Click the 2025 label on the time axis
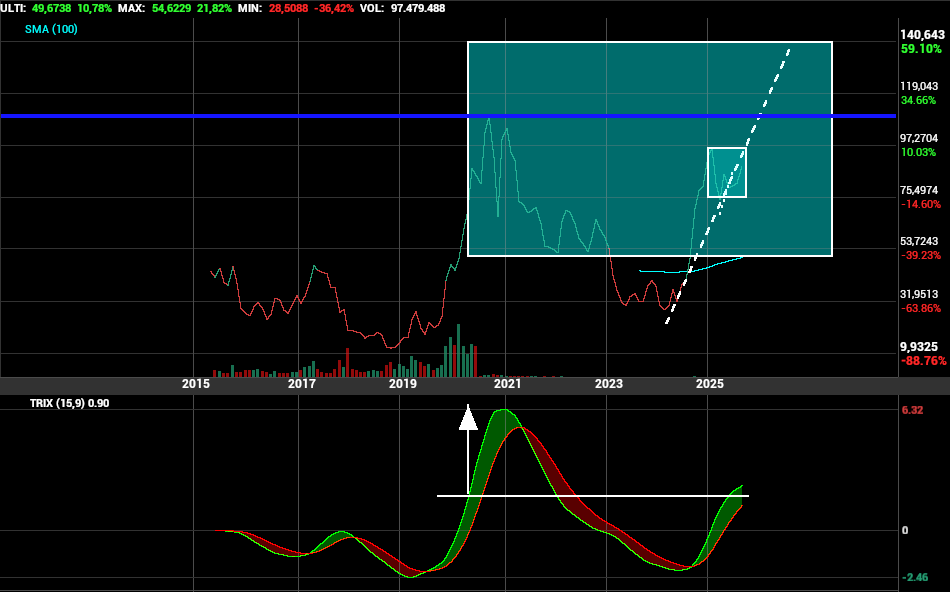 pyautogui.click(x=710, y=384)
